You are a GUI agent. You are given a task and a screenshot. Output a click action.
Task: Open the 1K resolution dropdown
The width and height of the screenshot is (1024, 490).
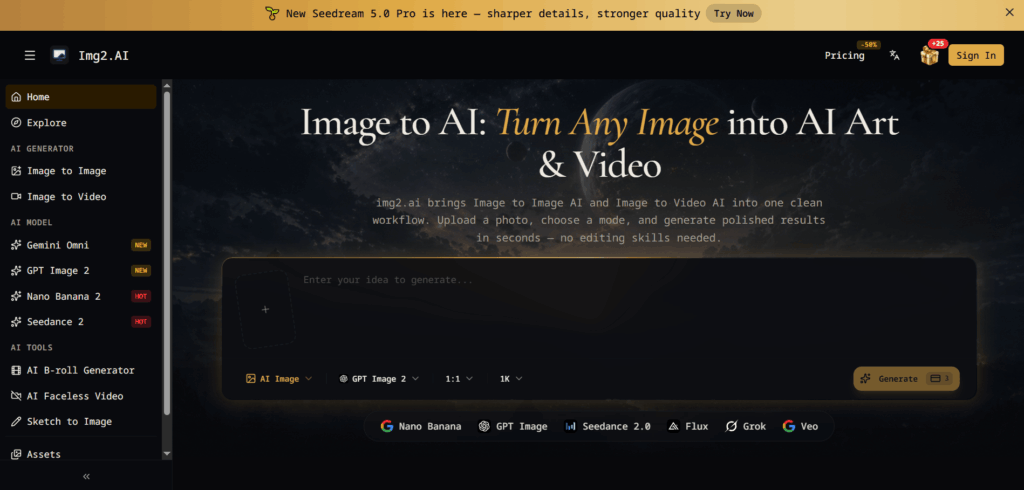point(511,378)
